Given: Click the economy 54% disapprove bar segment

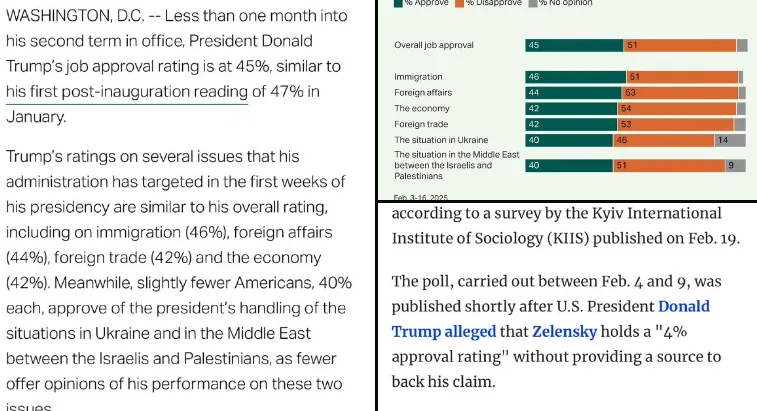Looking at the screenshot, I should pyautogui.click(x=680, y=108).
